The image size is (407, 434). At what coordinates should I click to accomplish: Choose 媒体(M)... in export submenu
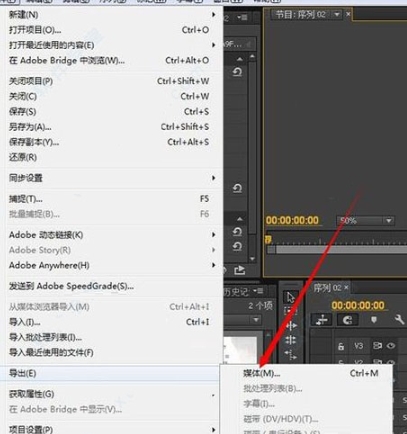click(307, 373)
